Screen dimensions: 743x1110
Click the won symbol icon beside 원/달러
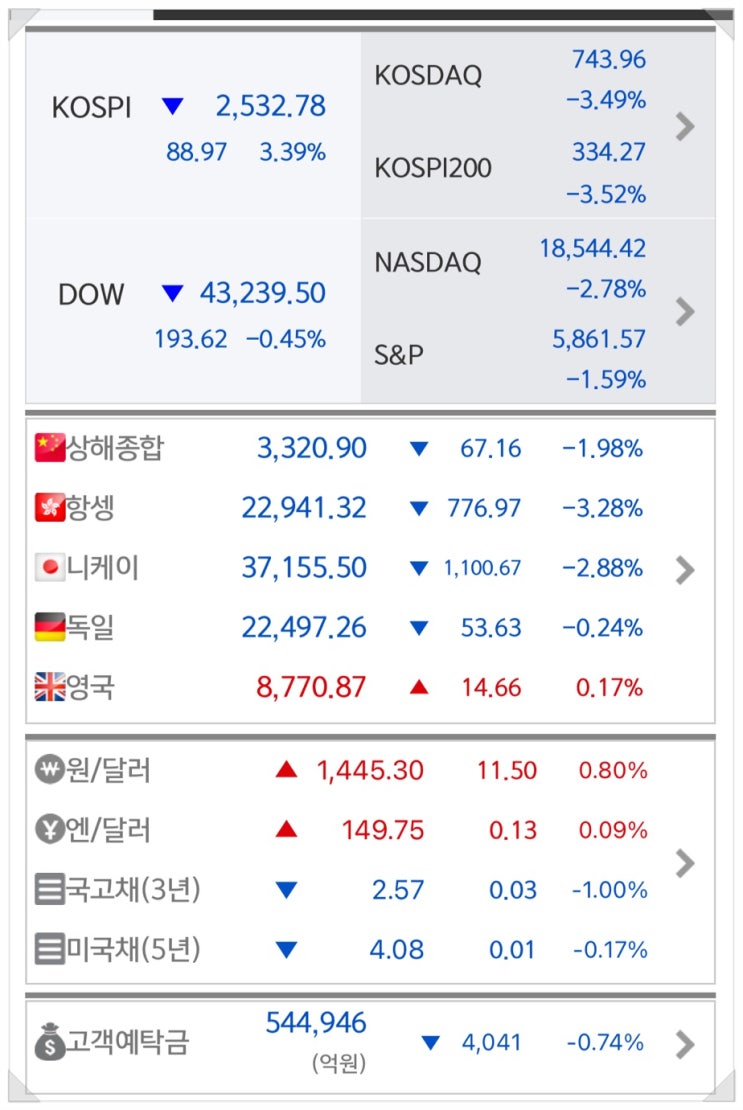tap(49, 771)
